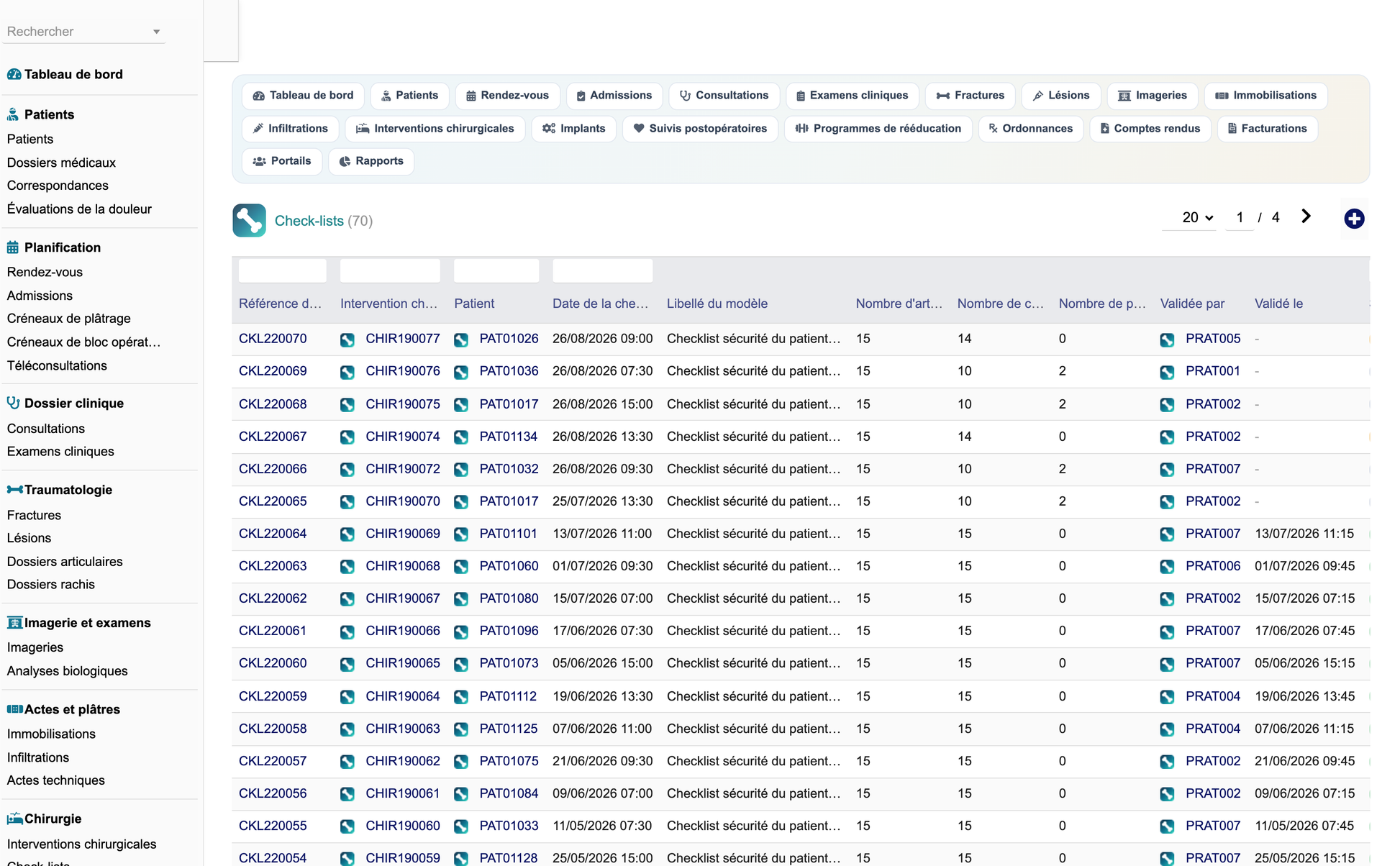Click validation date 19/06/2026 13:45
This screenshot has width=1400, height=866.
[1304, 696]
